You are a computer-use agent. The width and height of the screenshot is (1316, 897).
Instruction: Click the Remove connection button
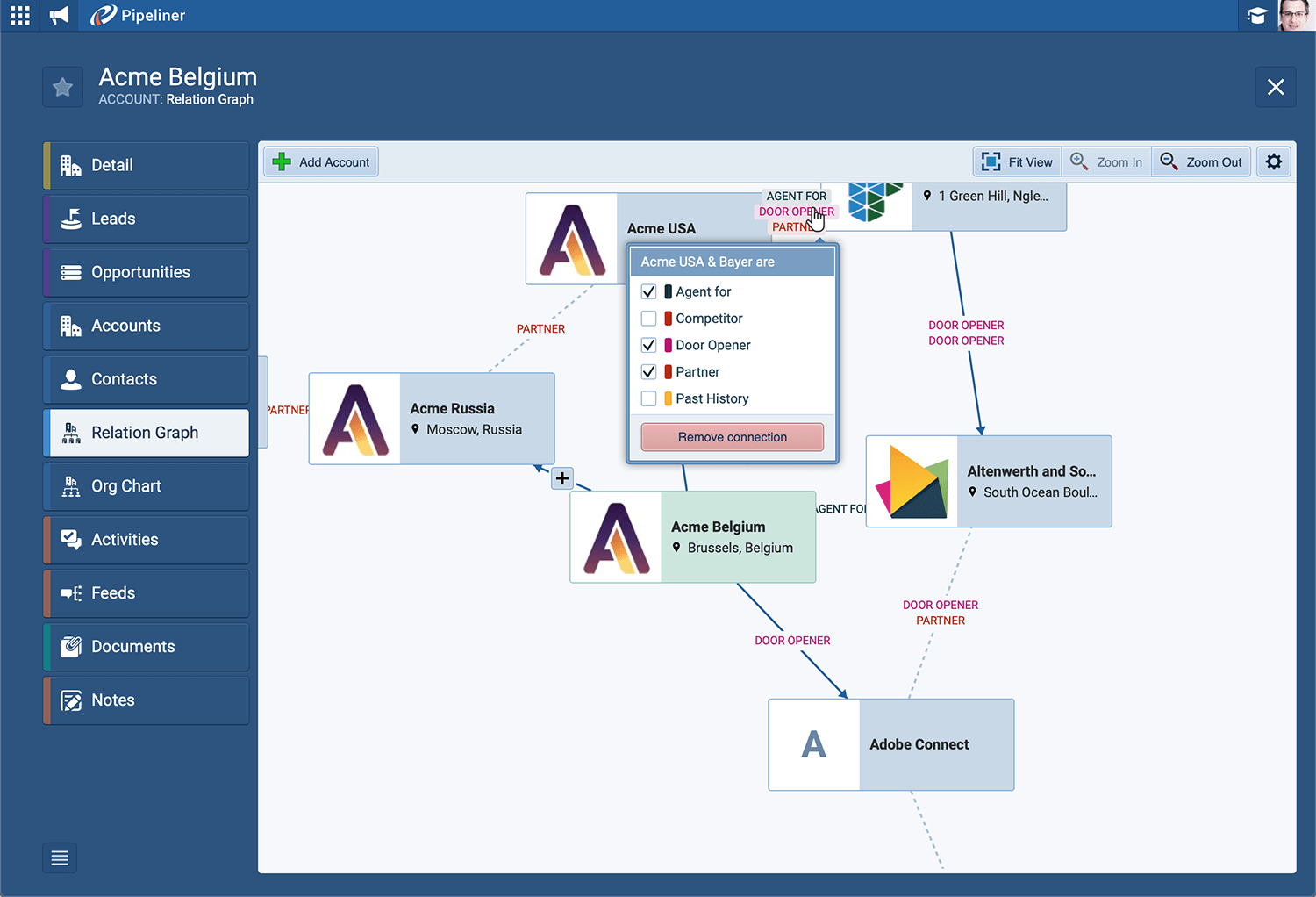(732, 437)
